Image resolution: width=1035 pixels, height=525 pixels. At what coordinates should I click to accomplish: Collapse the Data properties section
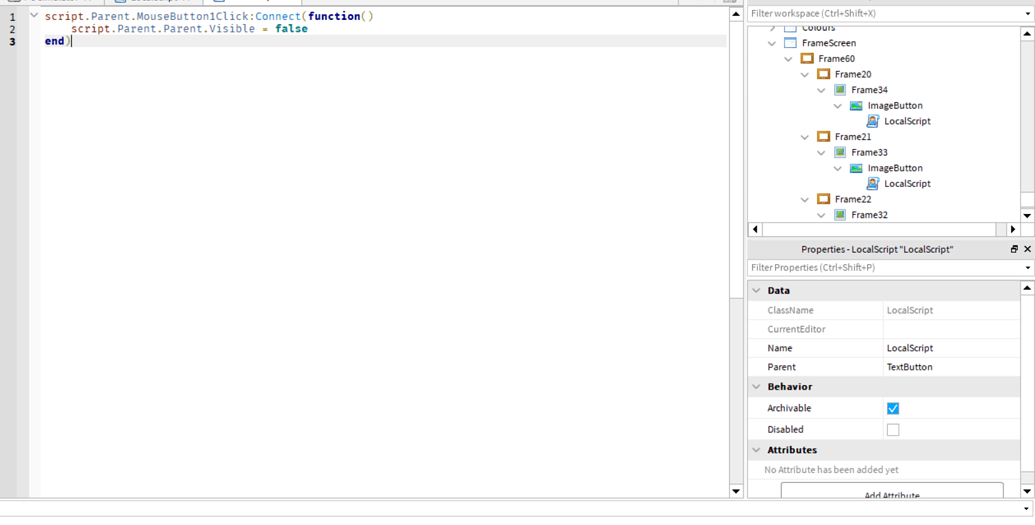pyautogui.click(x=756, y=291)
